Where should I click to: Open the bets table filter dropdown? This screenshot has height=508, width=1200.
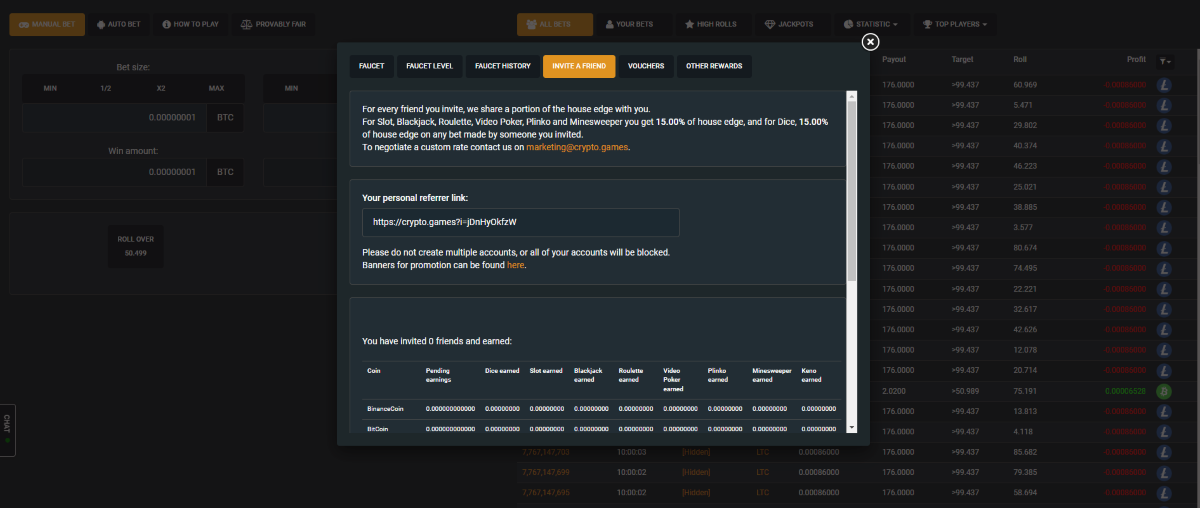pos(1165,61)
